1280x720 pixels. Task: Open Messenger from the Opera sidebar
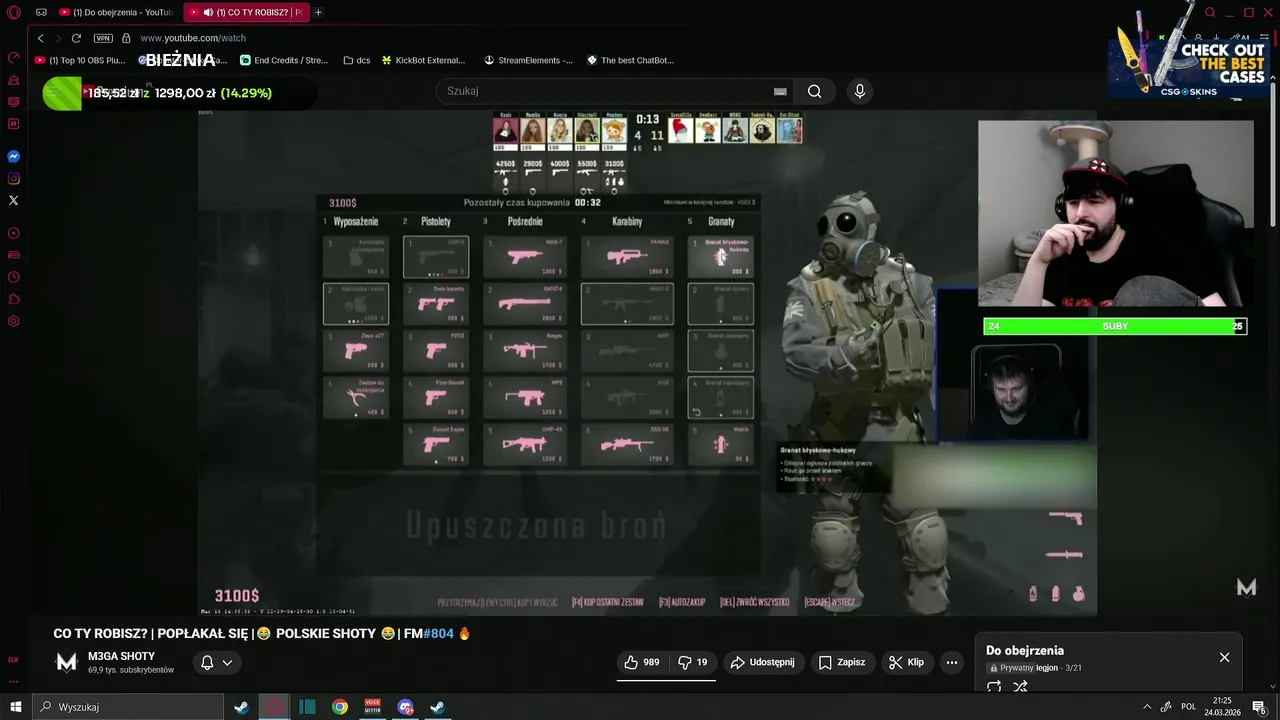[14, 157]
